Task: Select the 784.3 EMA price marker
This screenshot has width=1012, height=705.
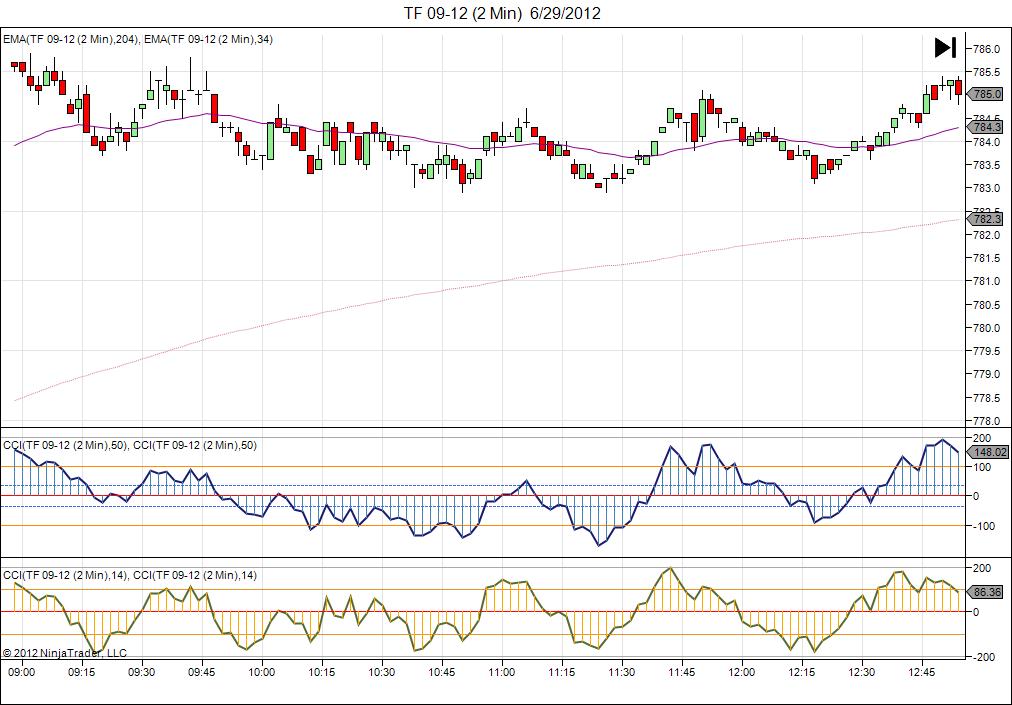Action: point(986,127)
